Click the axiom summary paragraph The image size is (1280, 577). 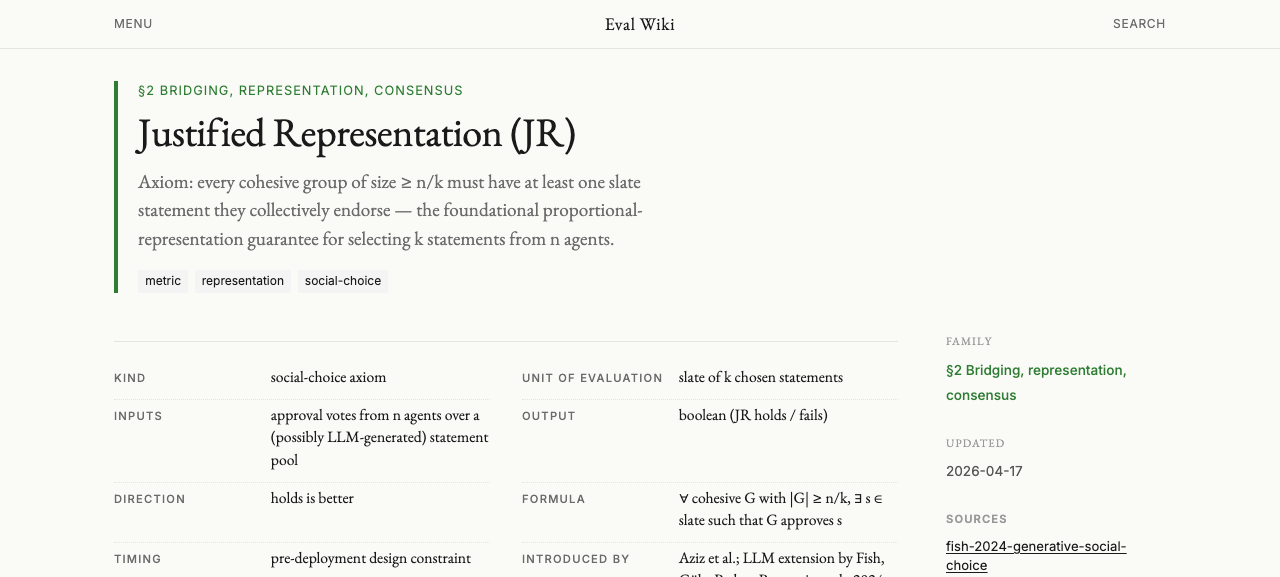pos(390,211)
